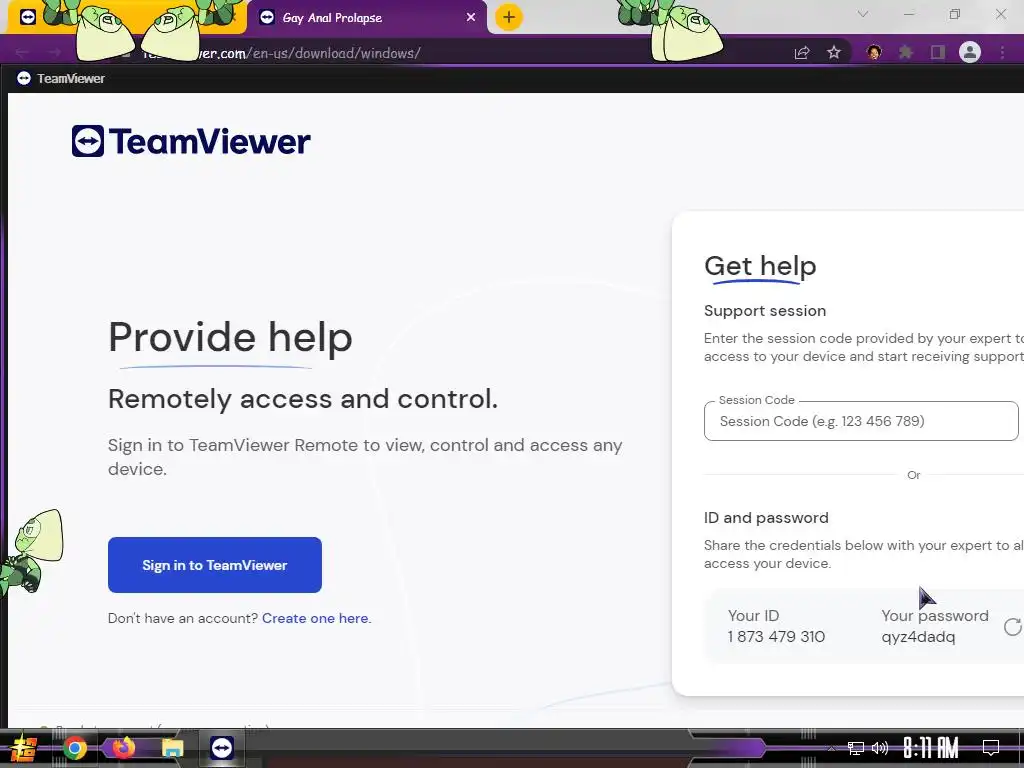Click the new tab plus button
The image size is (1024, 768).
point(509,17)
